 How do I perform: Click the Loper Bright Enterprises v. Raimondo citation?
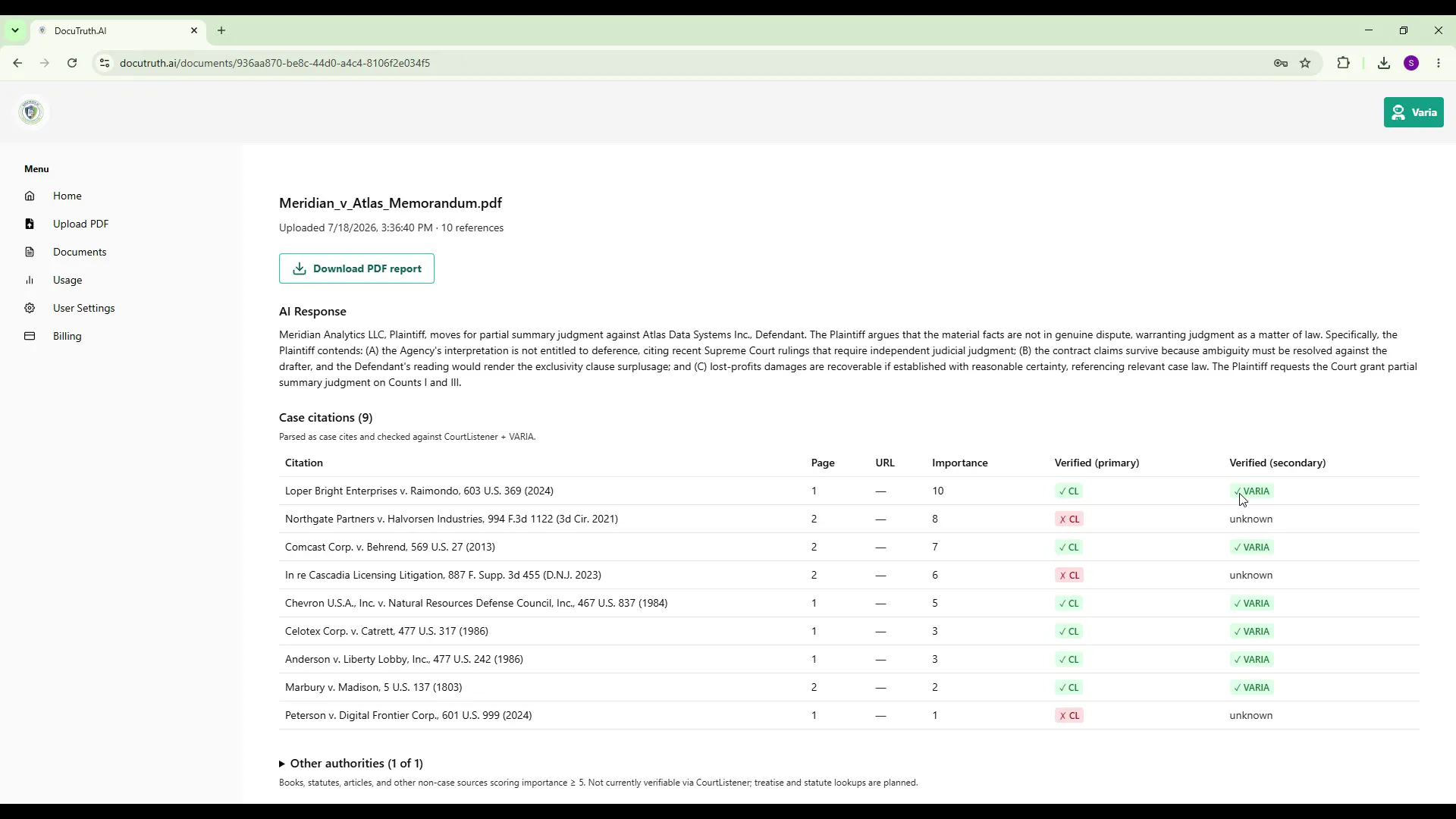[x=419, y=491]
